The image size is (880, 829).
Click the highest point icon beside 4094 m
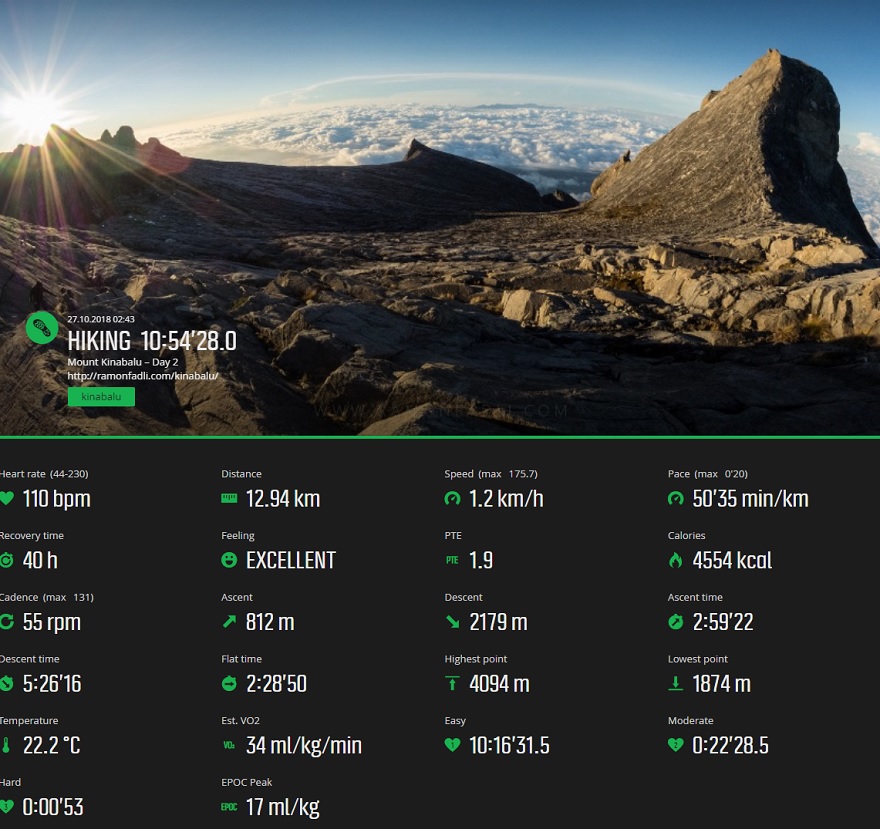(x=452, y=683)
